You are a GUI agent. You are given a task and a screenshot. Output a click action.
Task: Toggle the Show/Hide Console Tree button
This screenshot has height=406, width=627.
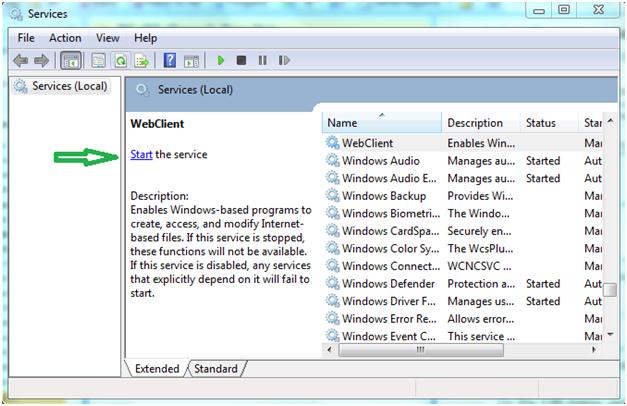click(72, 61)
